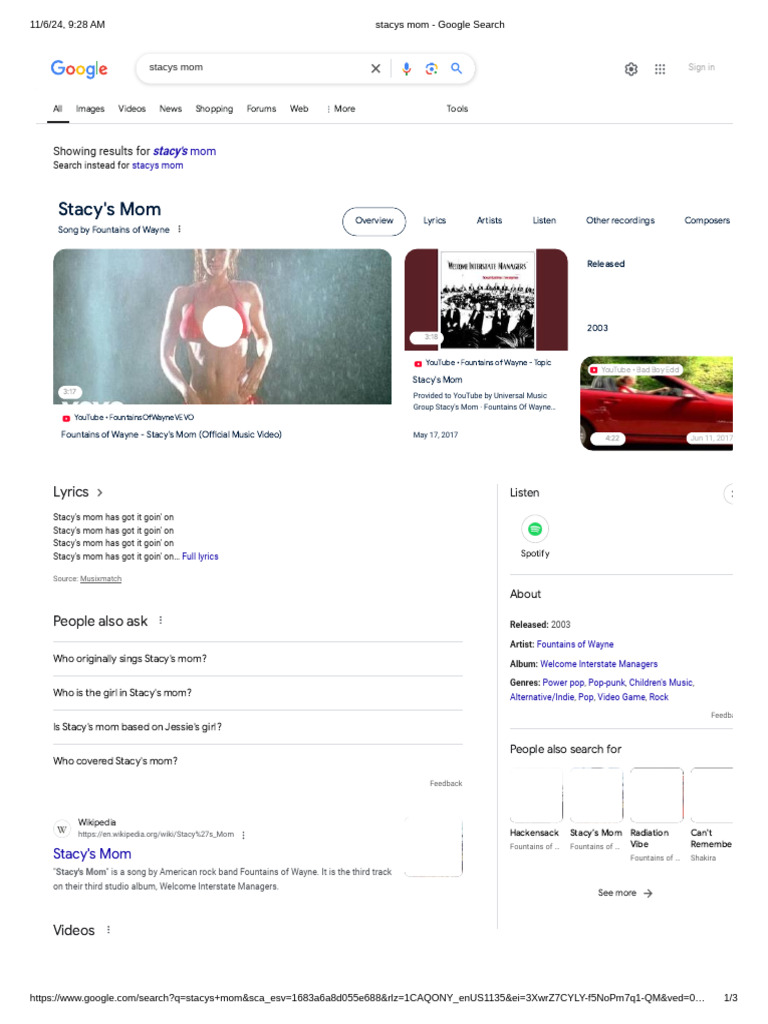
Task: Select the Lyrics chip in song panel
Action: pos(434,221)
